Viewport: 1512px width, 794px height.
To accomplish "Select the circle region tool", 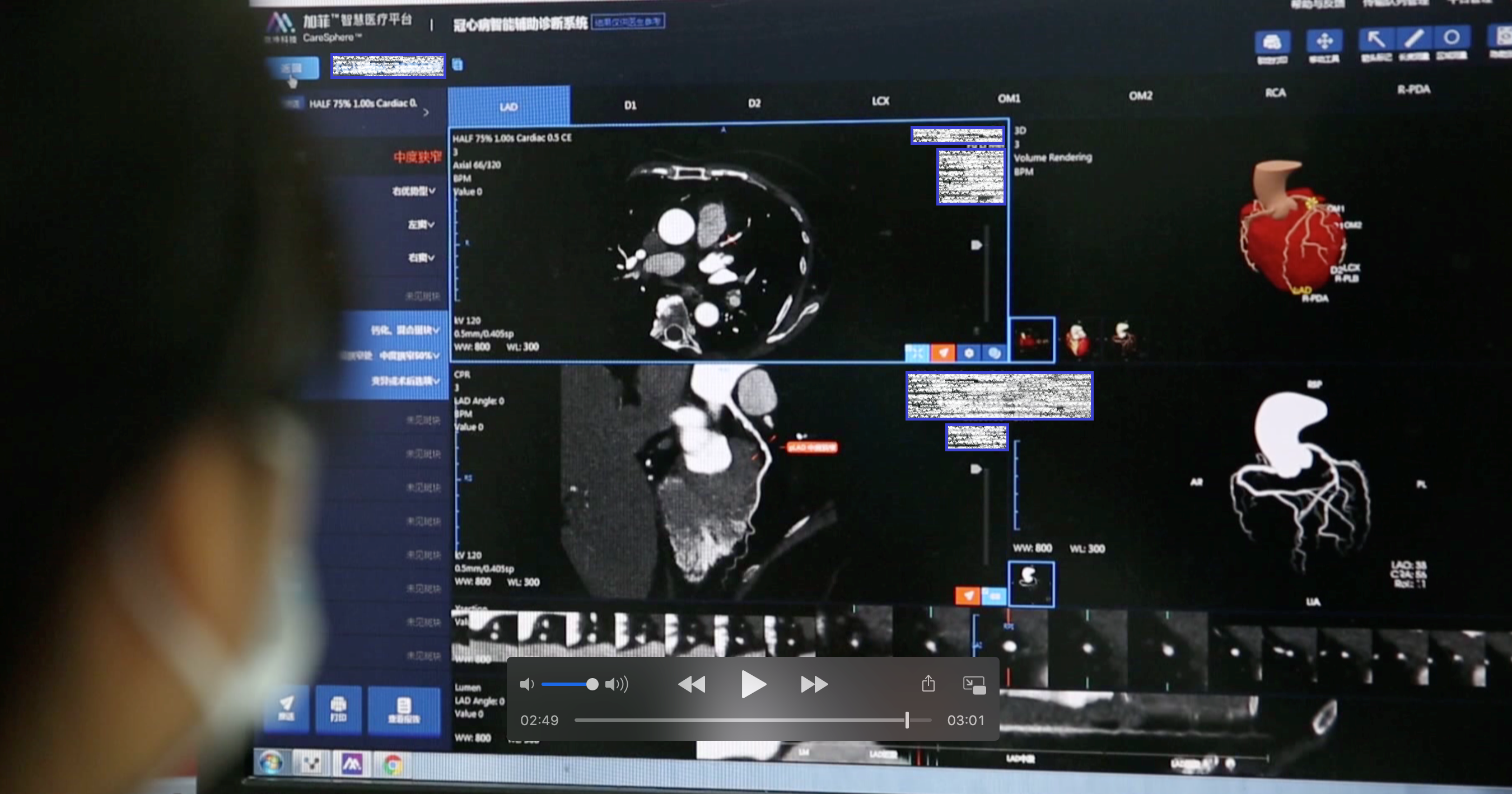I will [1451, 38].
